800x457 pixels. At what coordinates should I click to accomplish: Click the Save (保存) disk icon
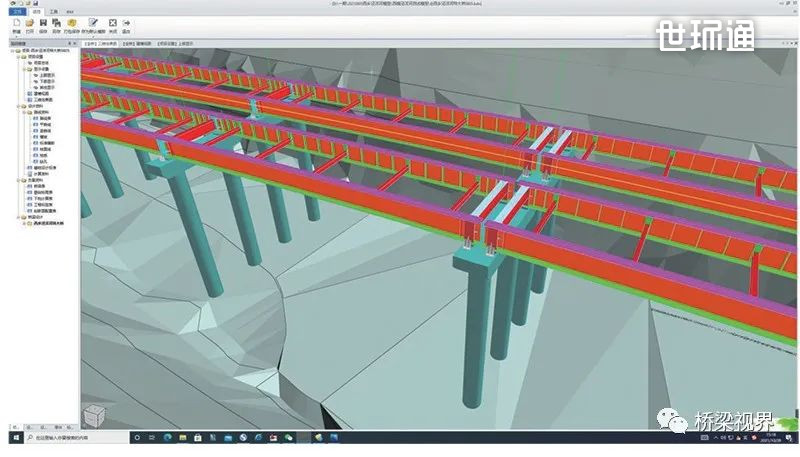coord(45,24)
